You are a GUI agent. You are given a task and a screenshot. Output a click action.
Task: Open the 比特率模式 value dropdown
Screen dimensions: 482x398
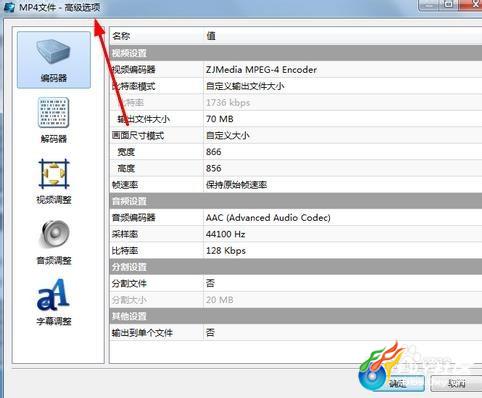(x=343, y=86)
